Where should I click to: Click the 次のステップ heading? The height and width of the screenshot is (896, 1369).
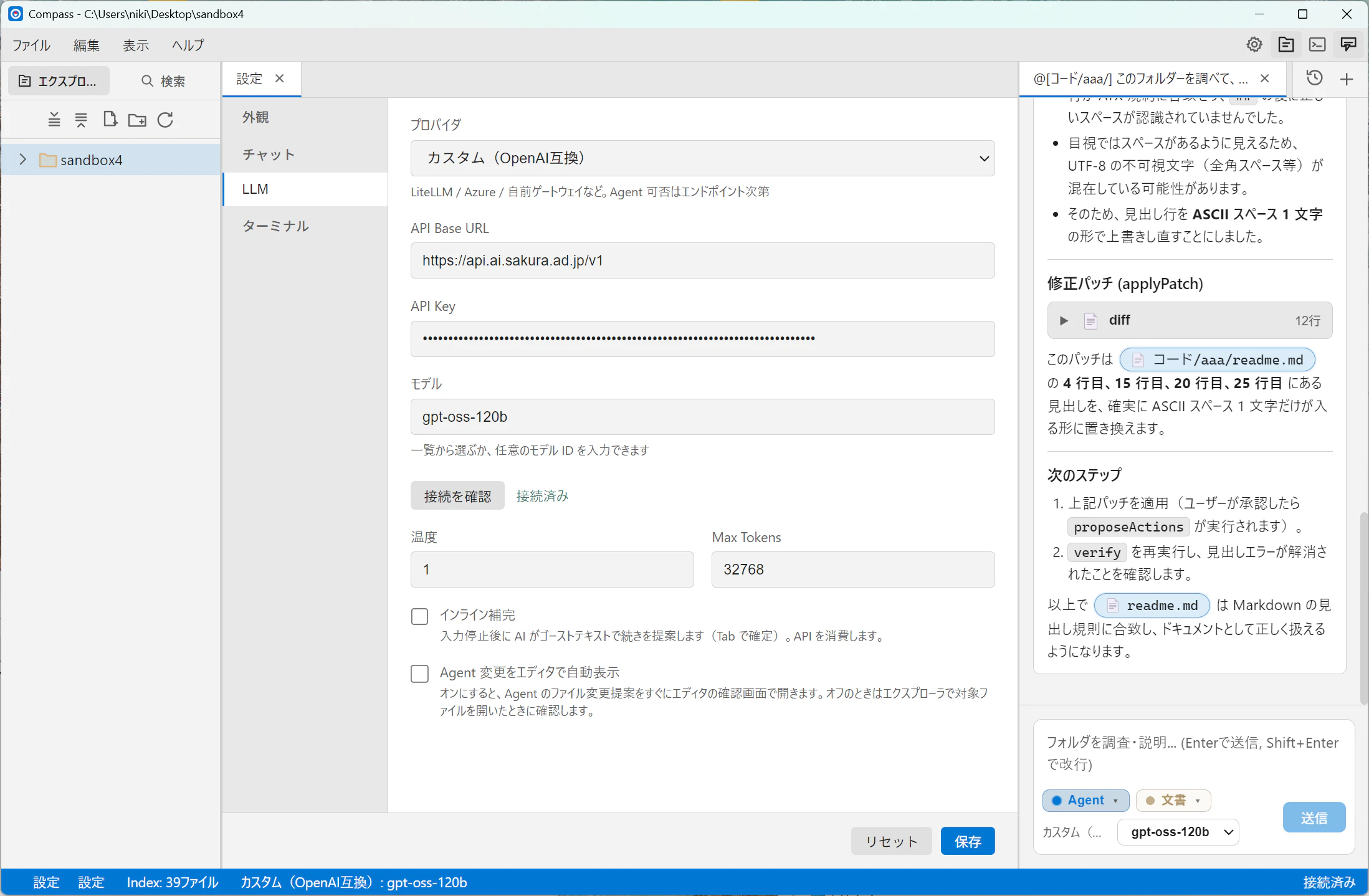(1084, 475)
